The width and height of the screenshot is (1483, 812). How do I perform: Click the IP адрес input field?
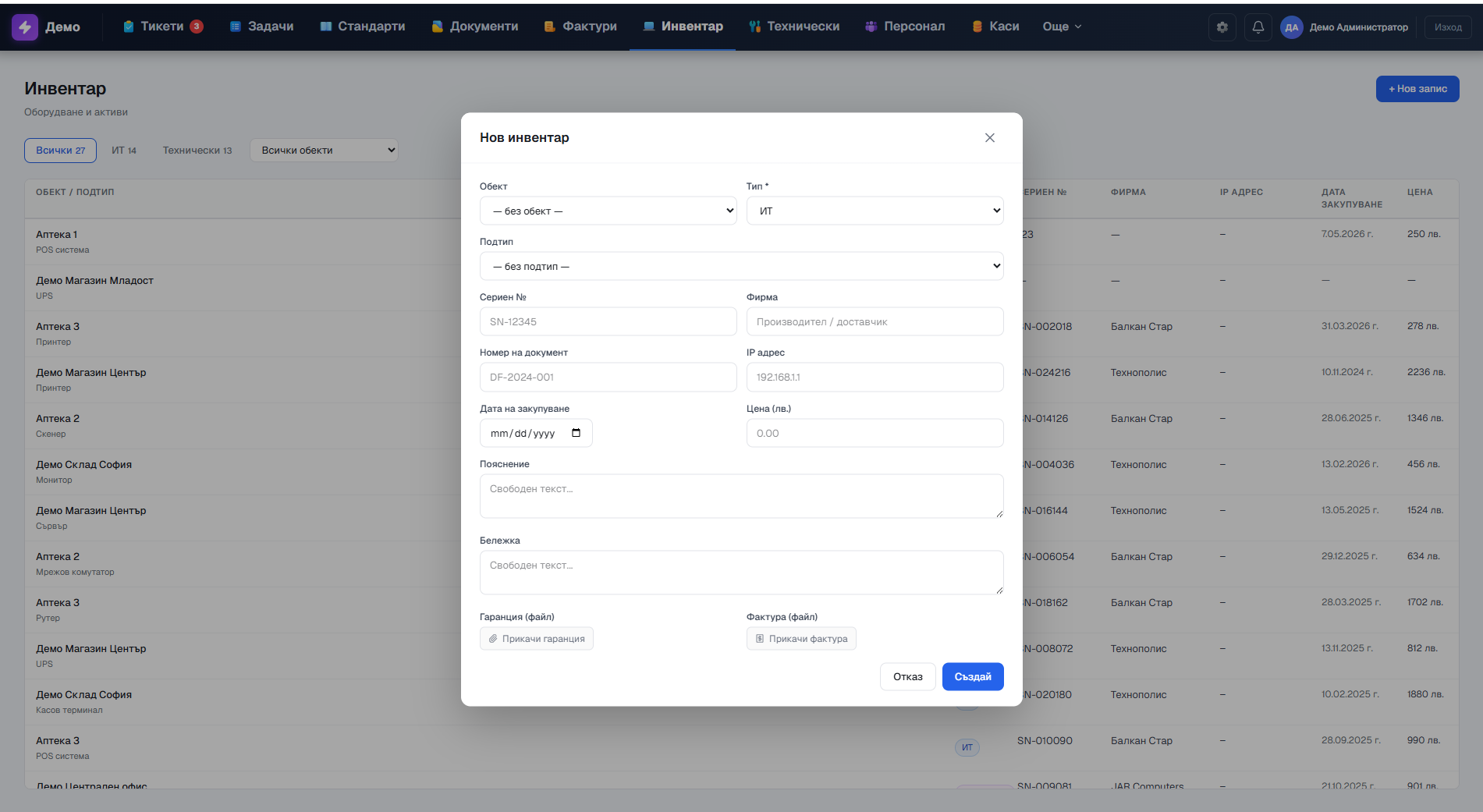coord(875,377)
